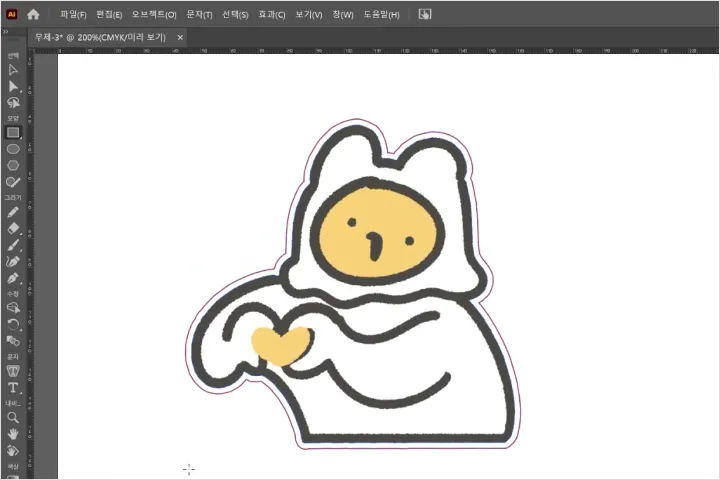Open the 도움말(H) menu
The height and width of the screenshot is (480, 720).
pos(381,15)
